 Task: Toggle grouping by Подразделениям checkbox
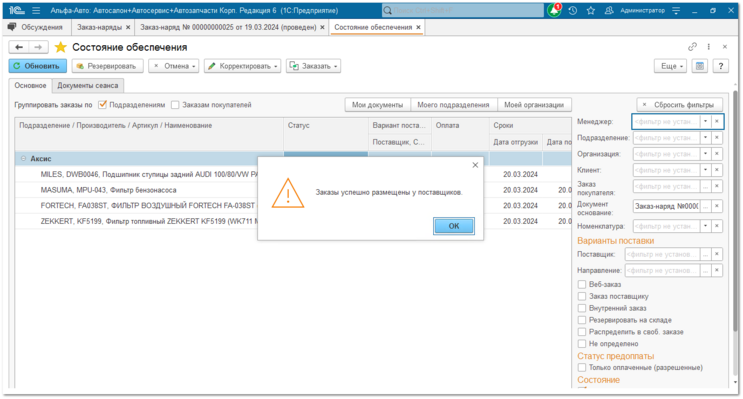pos(102,105)
